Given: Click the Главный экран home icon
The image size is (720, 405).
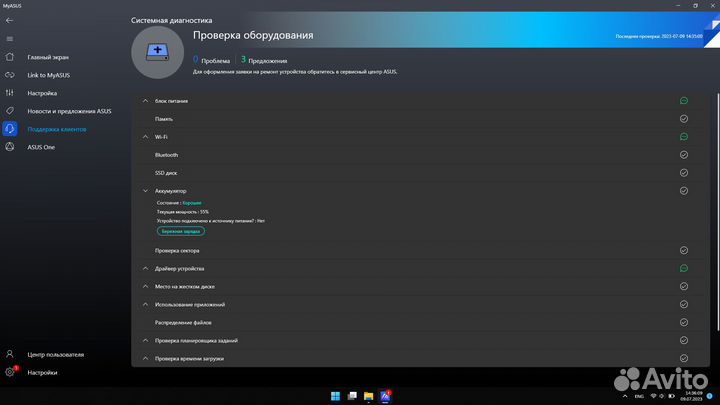Looking at the screenshot, I should tap(10, 57).
